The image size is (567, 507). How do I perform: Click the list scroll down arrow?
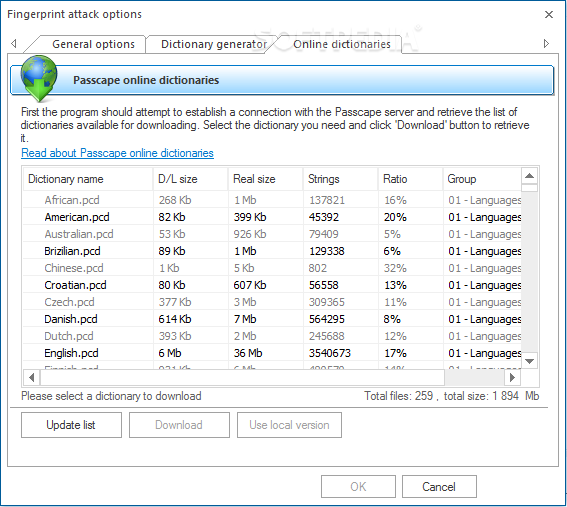[529, 361]
